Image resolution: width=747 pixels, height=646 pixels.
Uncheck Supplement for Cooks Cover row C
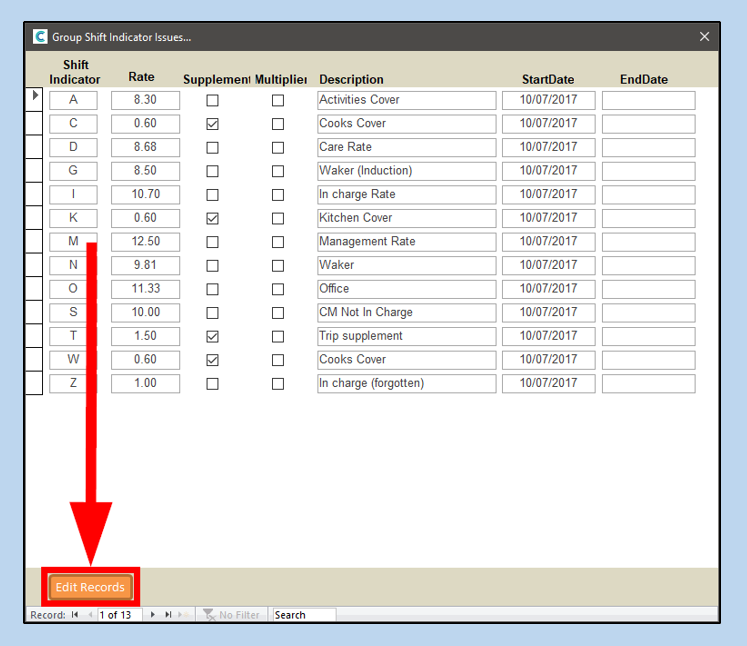212,124
